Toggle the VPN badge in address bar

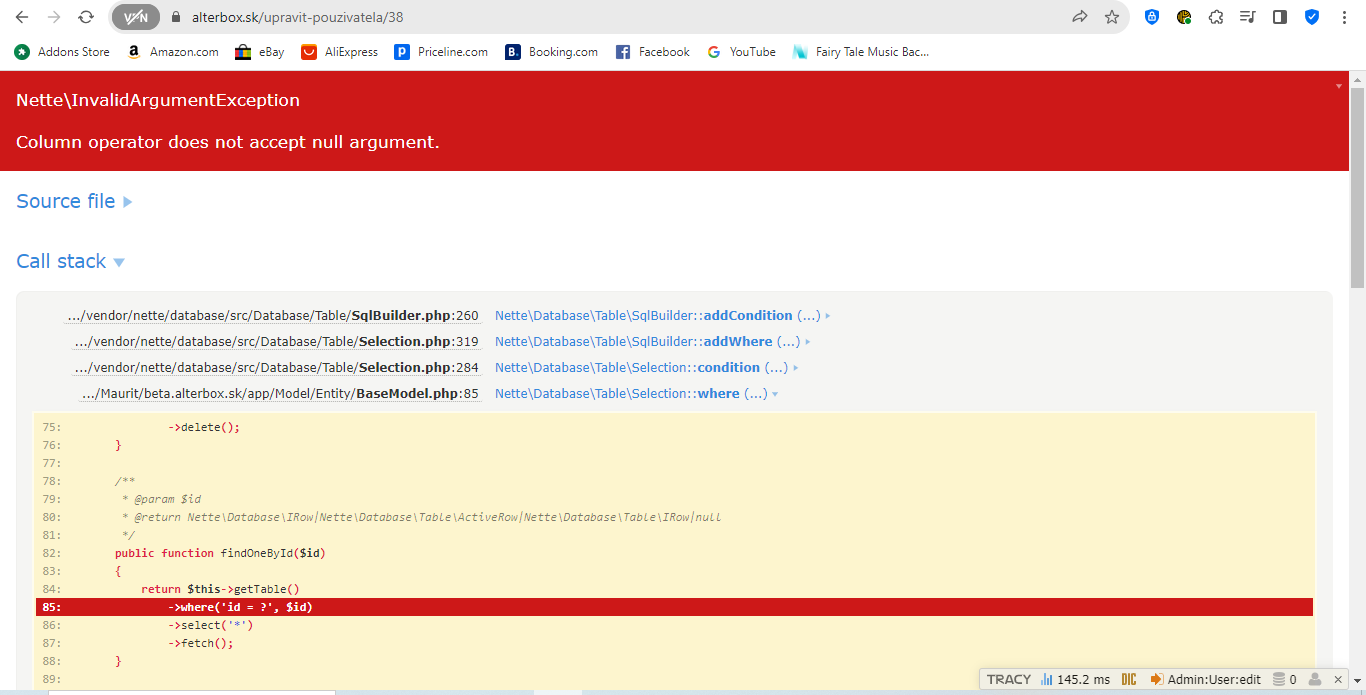point(135,17)
